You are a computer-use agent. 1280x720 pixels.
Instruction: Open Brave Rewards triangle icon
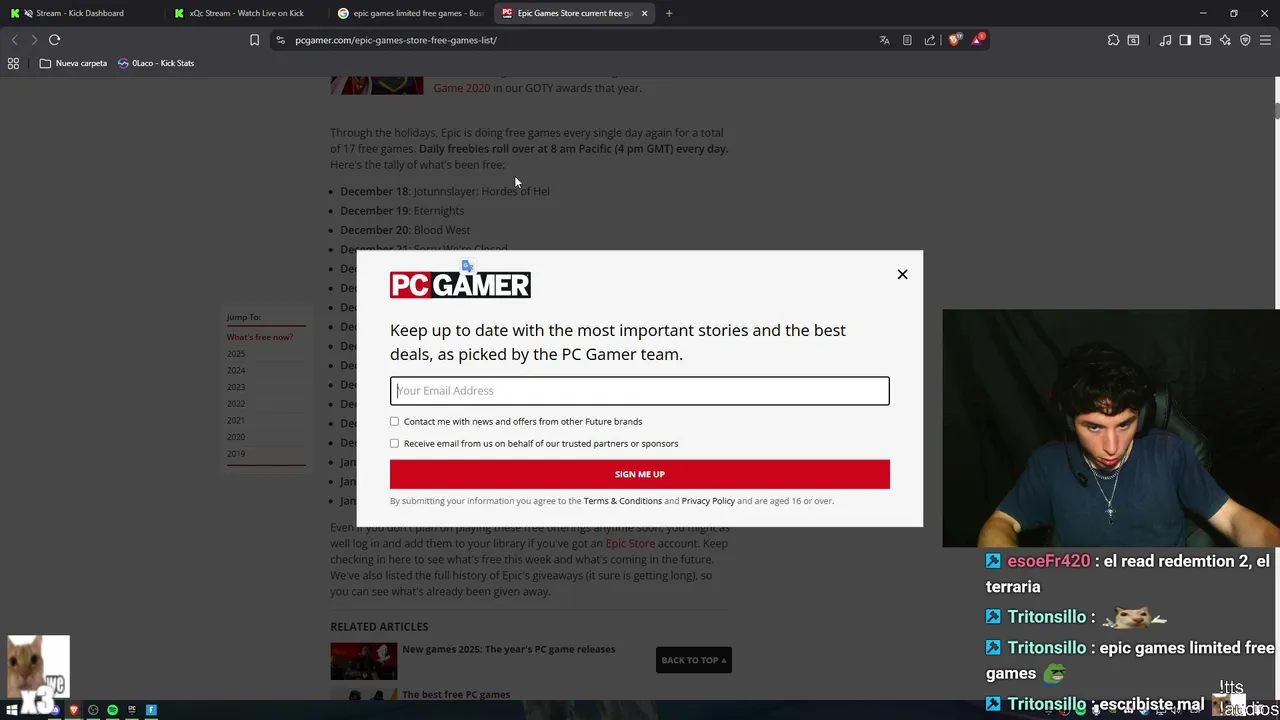click(978, 40)
